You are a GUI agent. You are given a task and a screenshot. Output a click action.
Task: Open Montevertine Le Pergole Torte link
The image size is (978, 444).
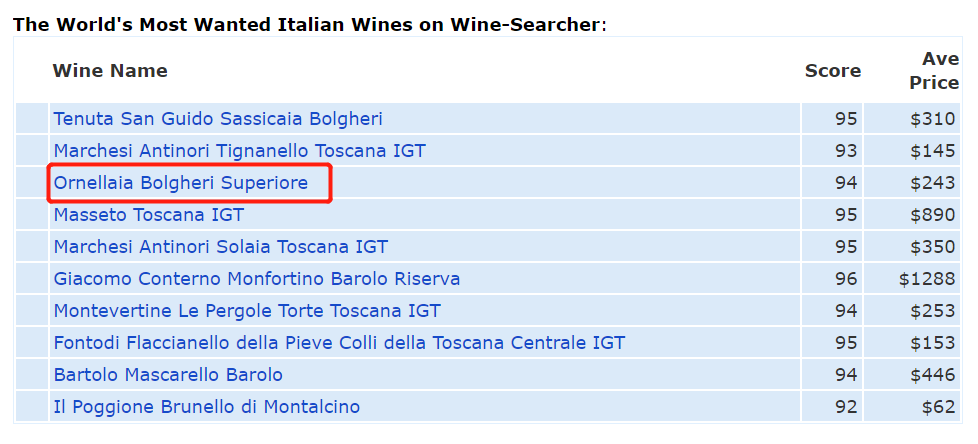tap(247, 311)
